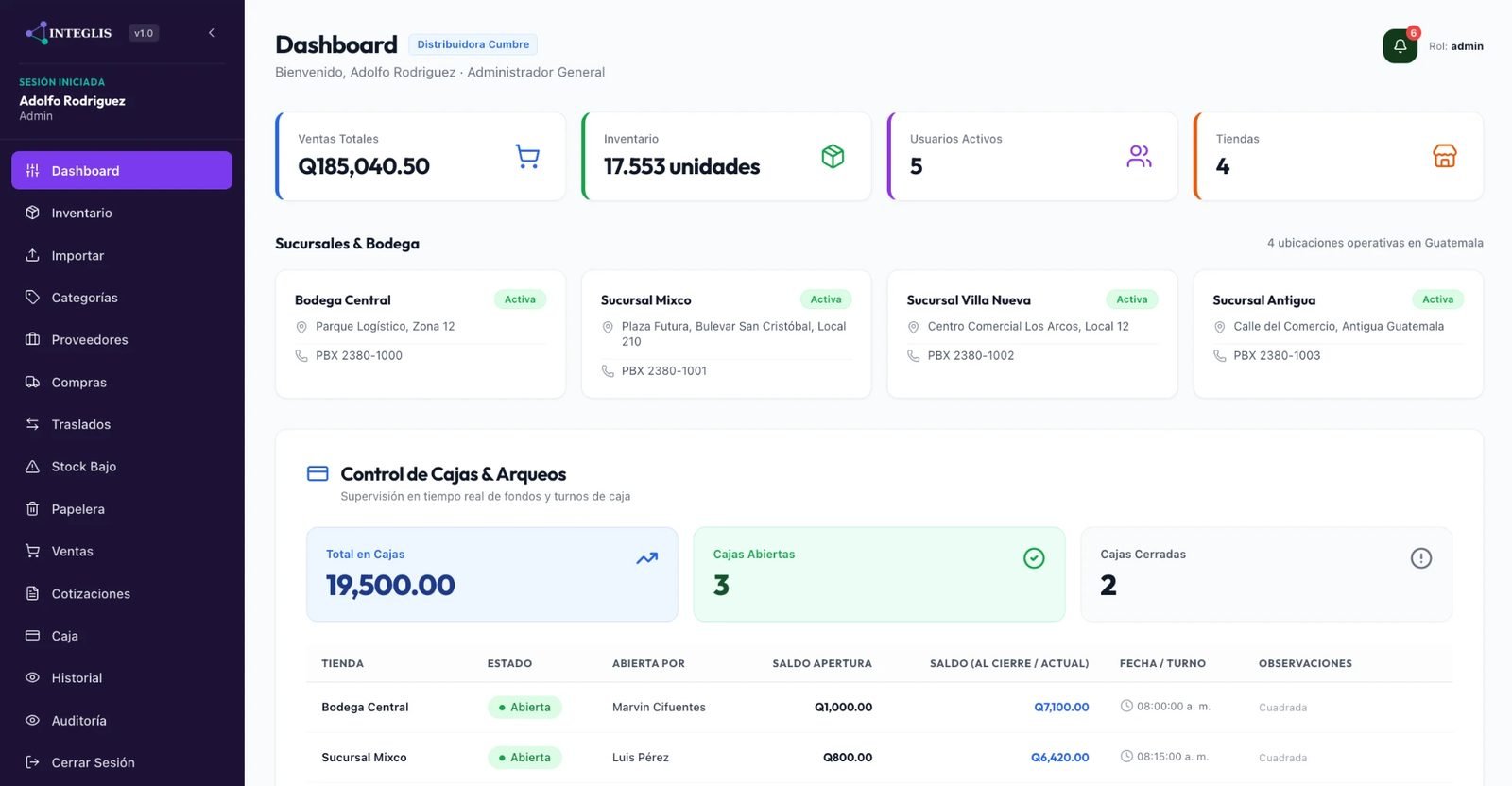Click the FECHA / TURNO column header
This screenshot has width=1512, height=786.
[x=1162, y=663]
